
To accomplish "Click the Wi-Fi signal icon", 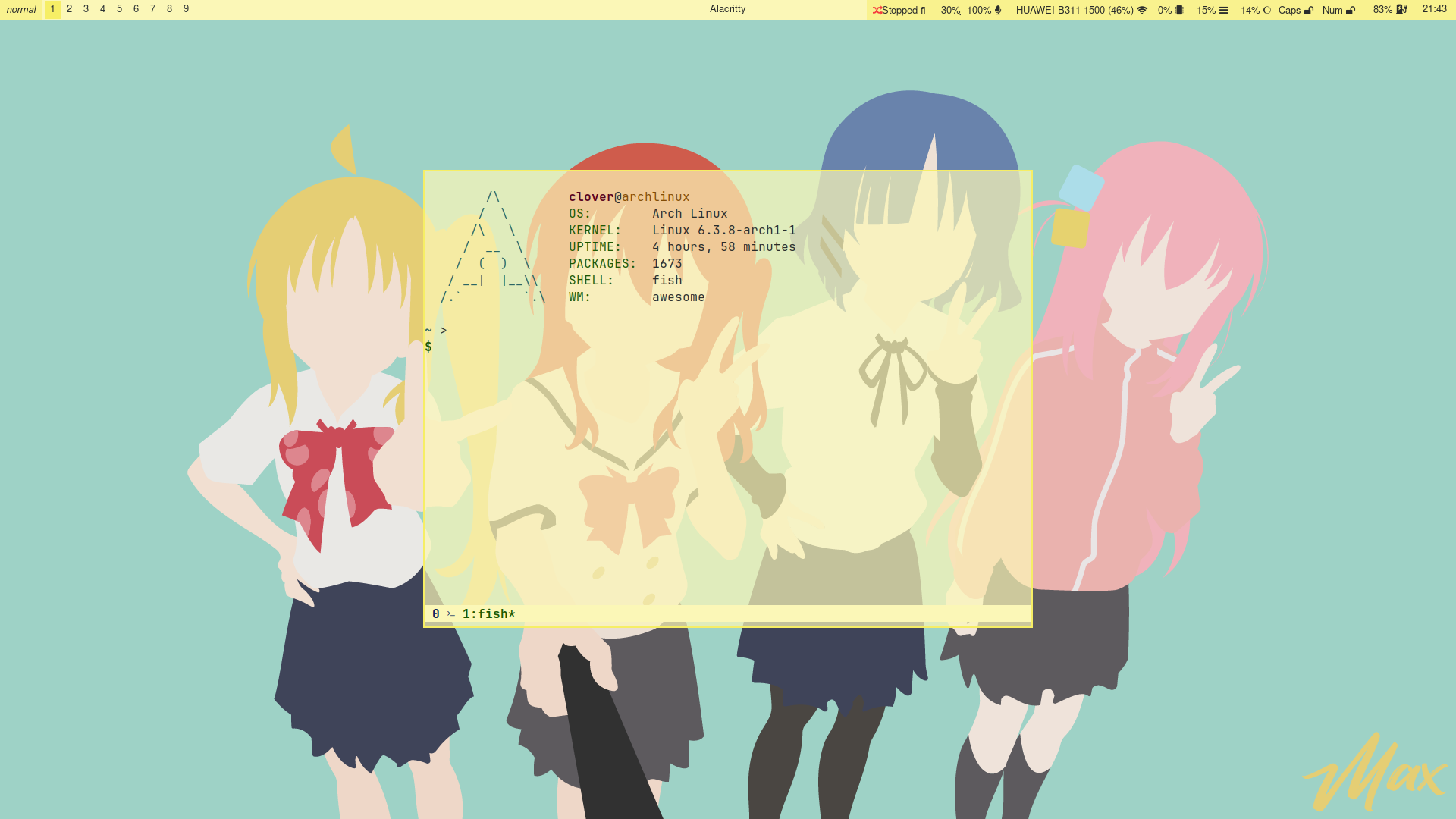I will tap(1142, 10).
